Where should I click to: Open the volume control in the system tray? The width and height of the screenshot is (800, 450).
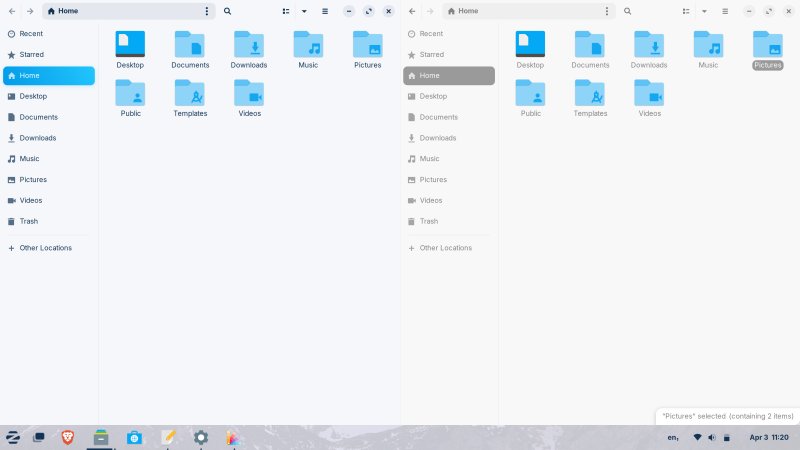(x=711, y=437)
